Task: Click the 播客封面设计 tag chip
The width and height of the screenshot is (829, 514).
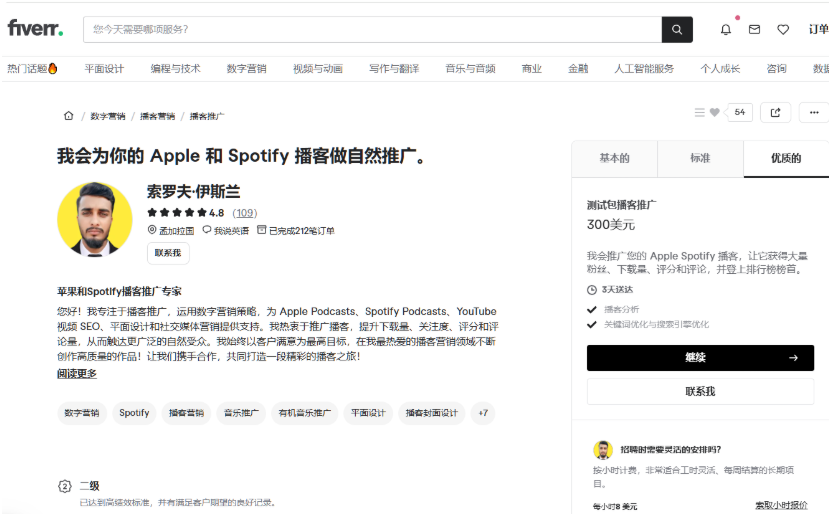Action: click(x=431, y=413)
